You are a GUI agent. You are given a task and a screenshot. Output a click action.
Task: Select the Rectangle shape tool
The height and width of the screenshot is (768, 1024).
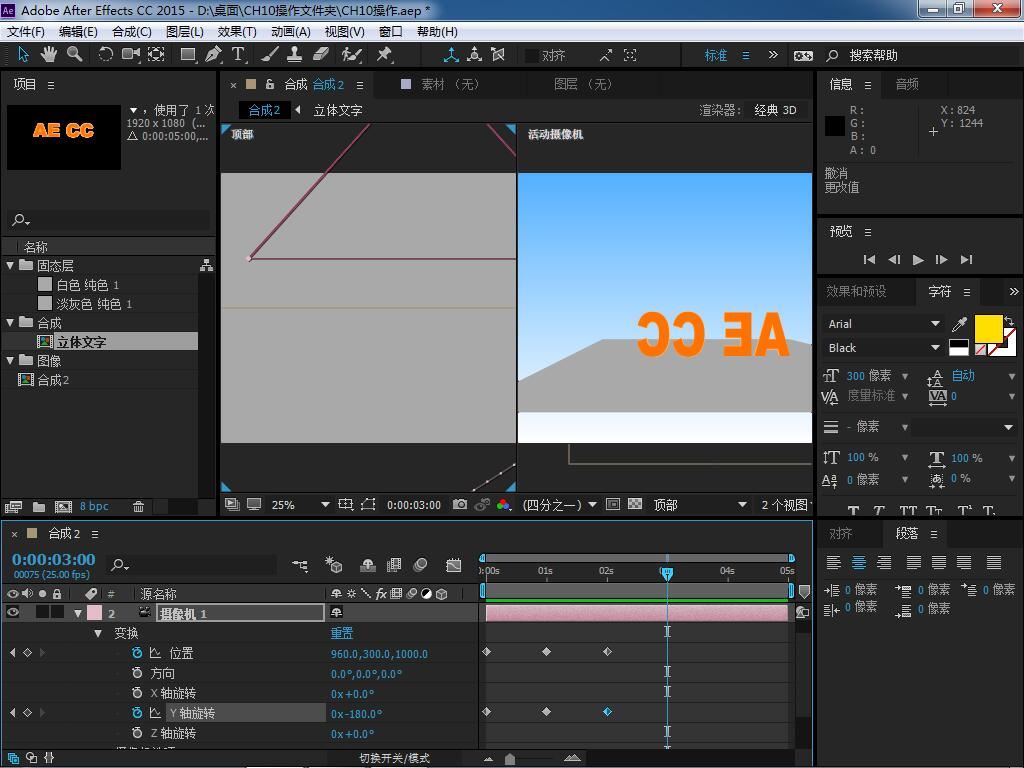click(188, 55)
